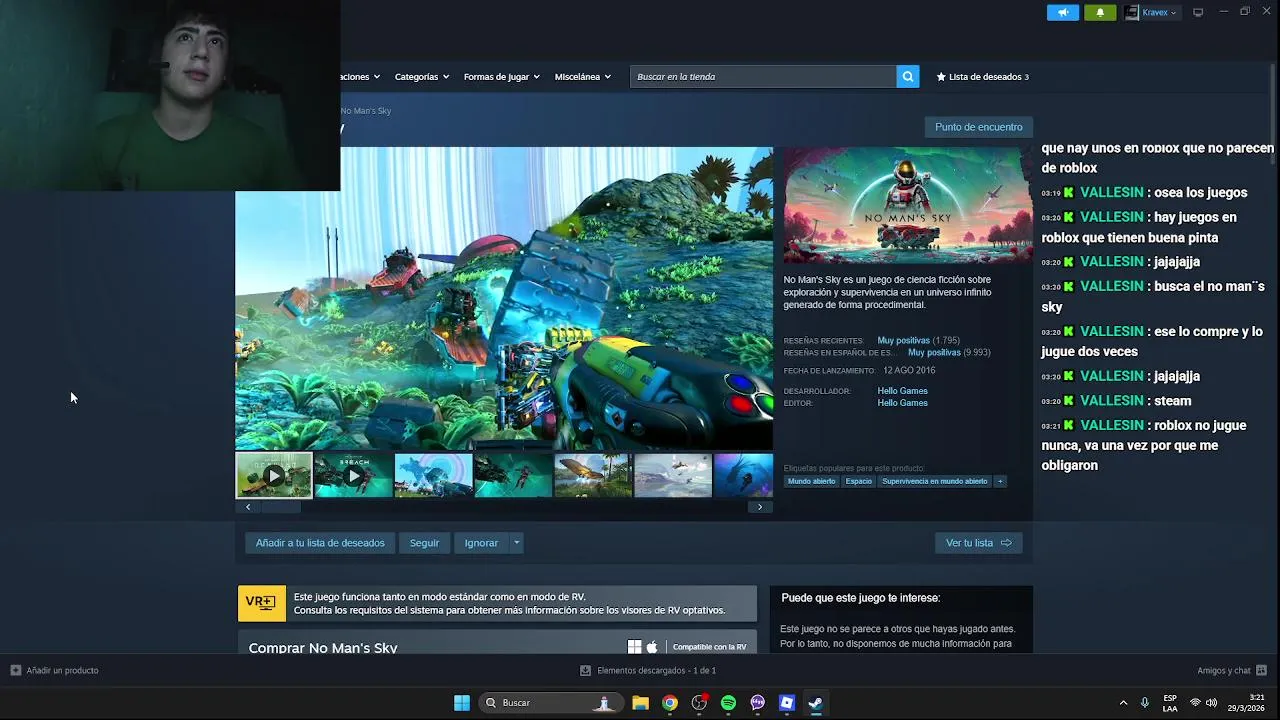Open Wi-Fi network tray icon
This screenshot has width=1280, height=720.
click(x=1195, y=703)
